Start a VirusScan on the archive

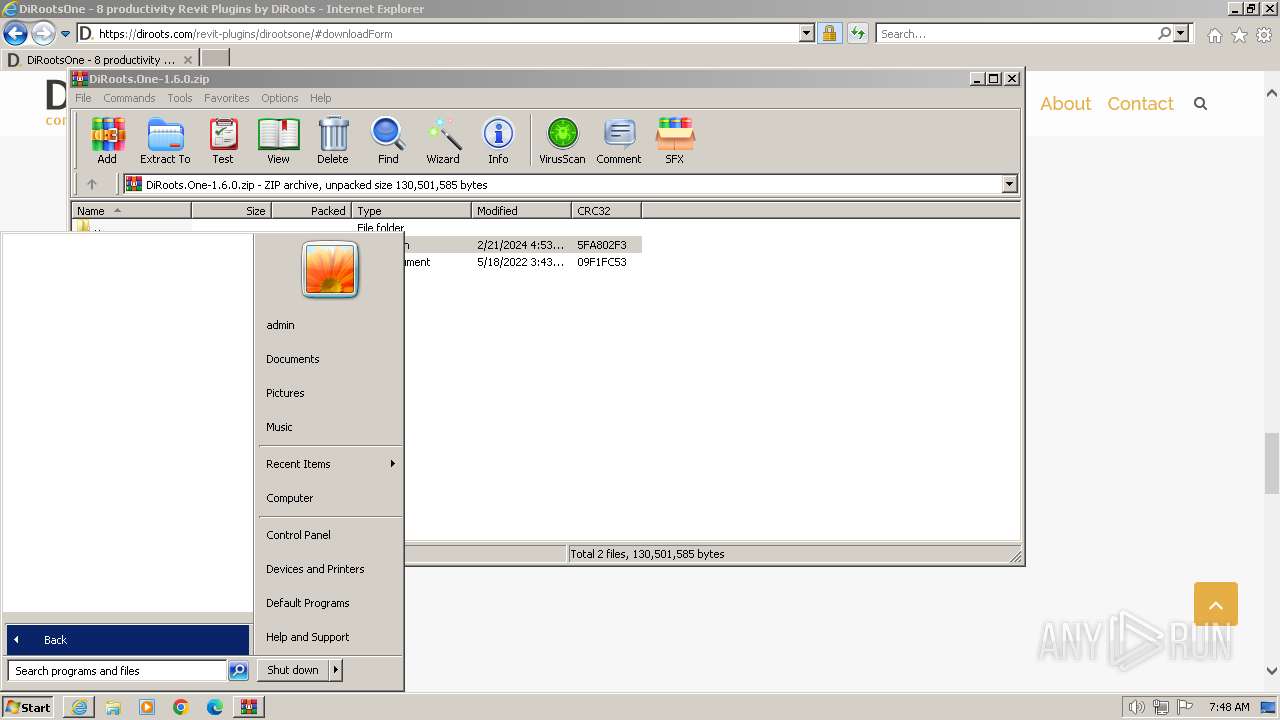(562, 140)
